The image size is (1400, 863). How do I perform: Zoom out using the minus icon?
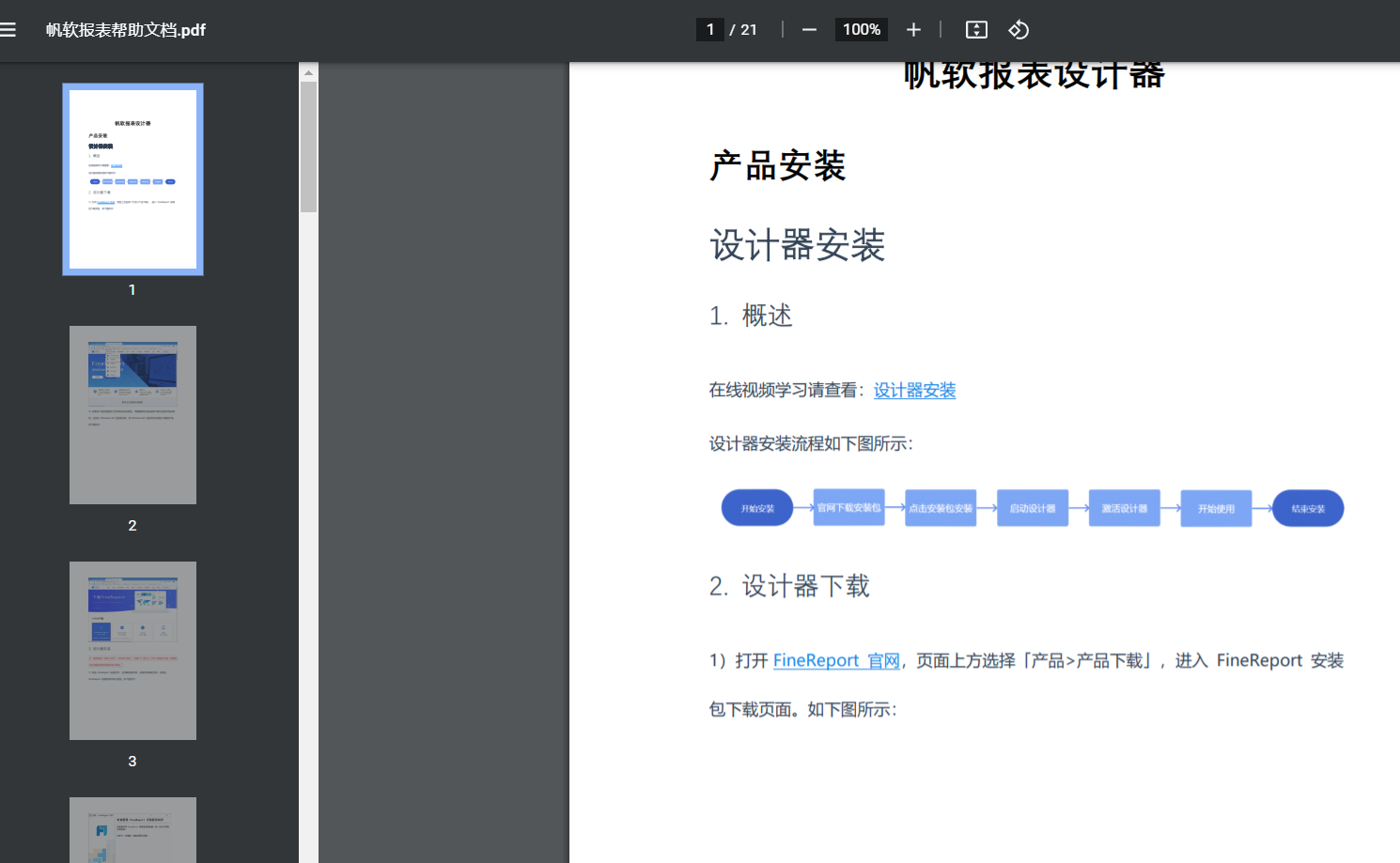click(x=808, y=29)
